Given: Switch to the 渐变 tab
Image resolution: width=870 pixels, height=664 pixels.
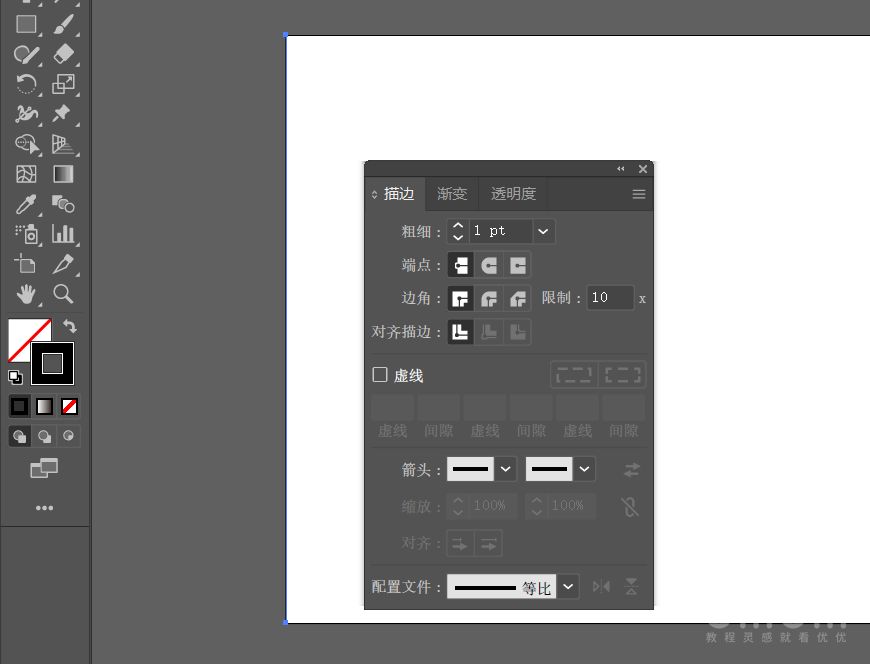Looking at the screenshot, I should tap(452, 194).
